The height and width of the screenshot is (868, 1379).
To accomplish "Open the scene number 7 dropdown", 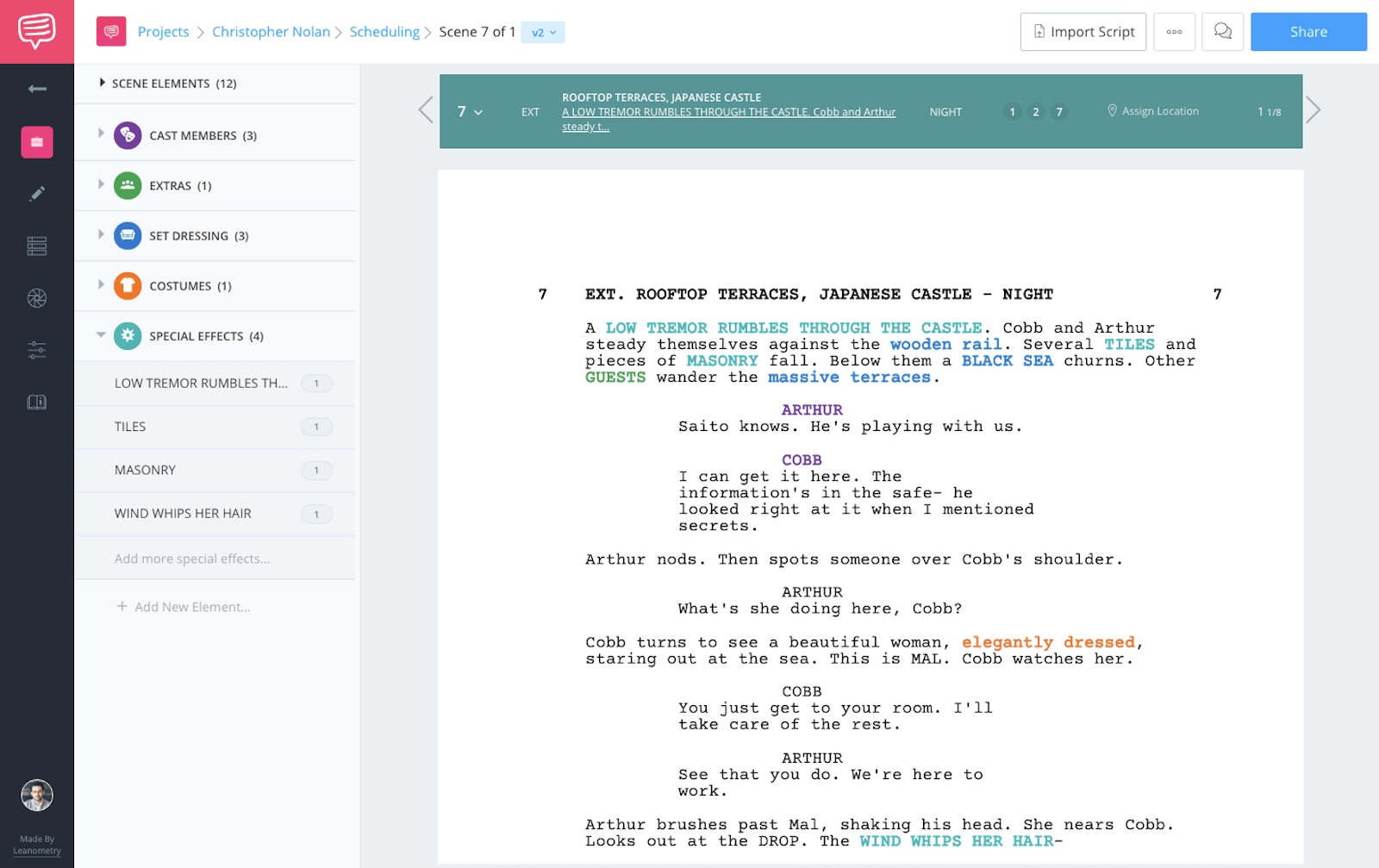I will tap(470, 111).
